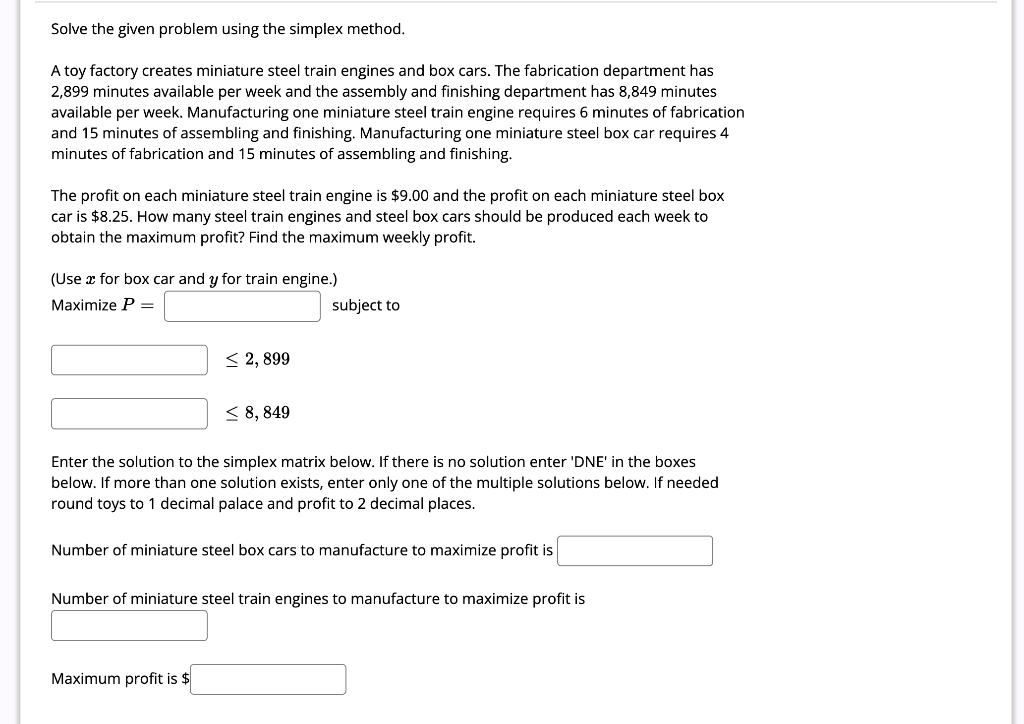Click the input next to 'maximize profit is'
Image resolution: width=1024 pixels, height=724 pixels.
click(634, 550)
